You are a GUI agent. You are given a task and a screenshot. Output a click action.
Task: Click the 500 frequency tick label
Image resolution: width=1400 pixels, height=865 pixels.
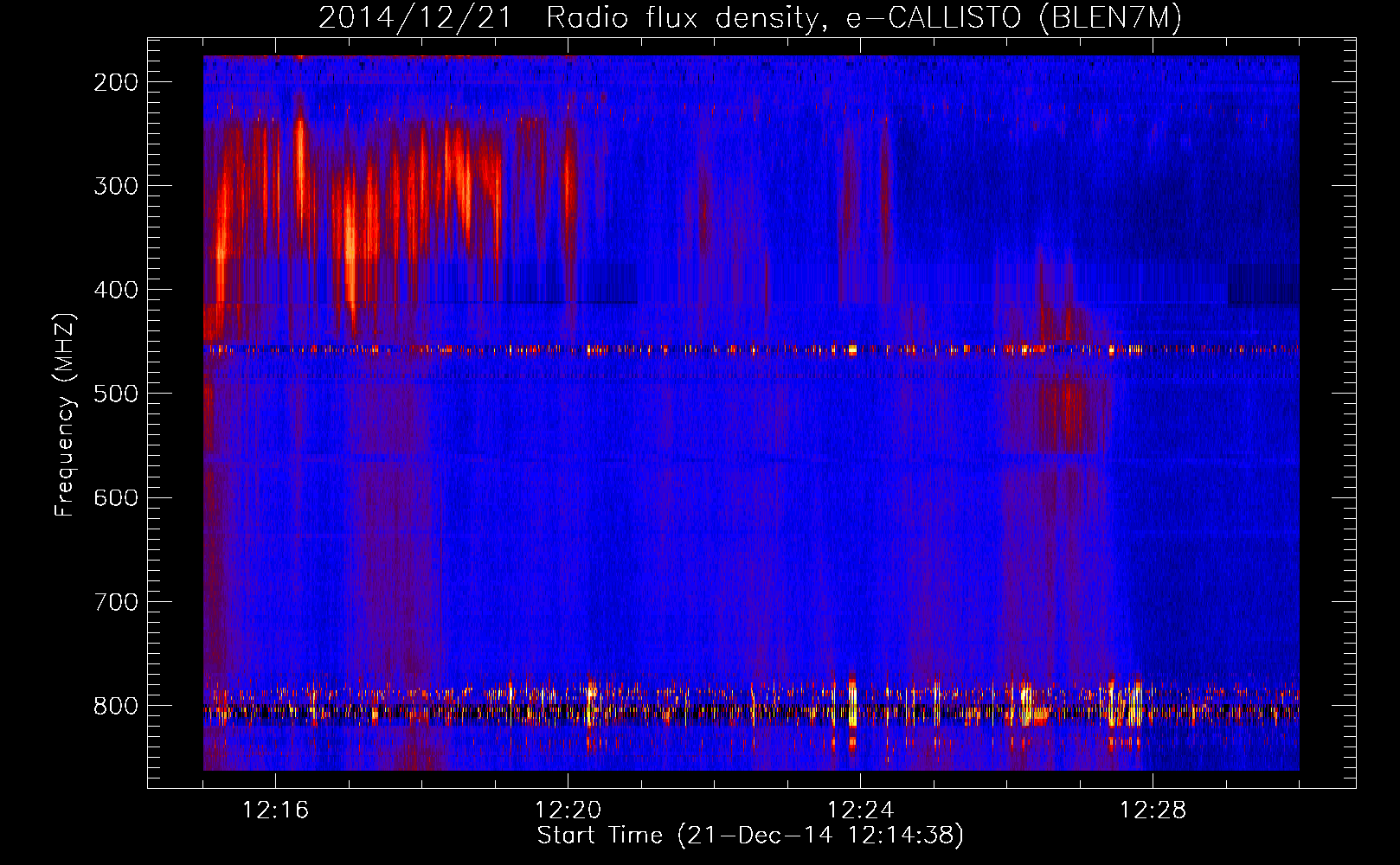[x=116, y=394]
